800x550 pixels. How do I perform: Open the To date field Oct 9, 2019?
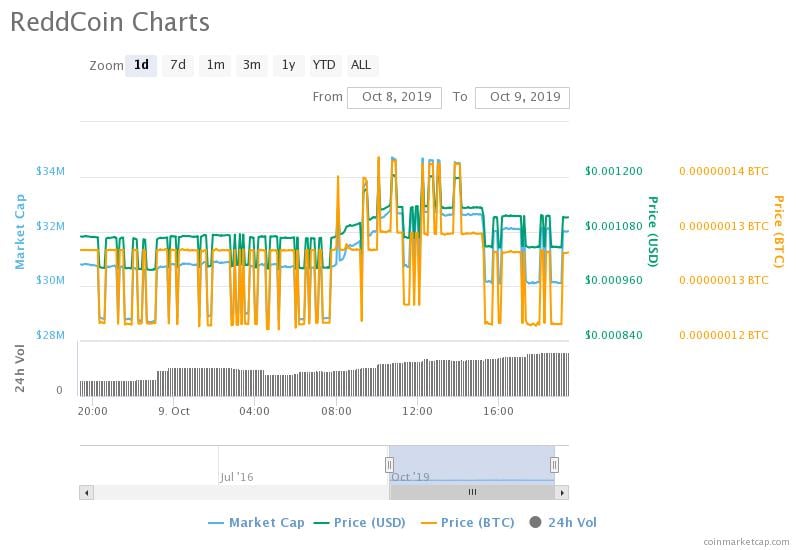522,97
